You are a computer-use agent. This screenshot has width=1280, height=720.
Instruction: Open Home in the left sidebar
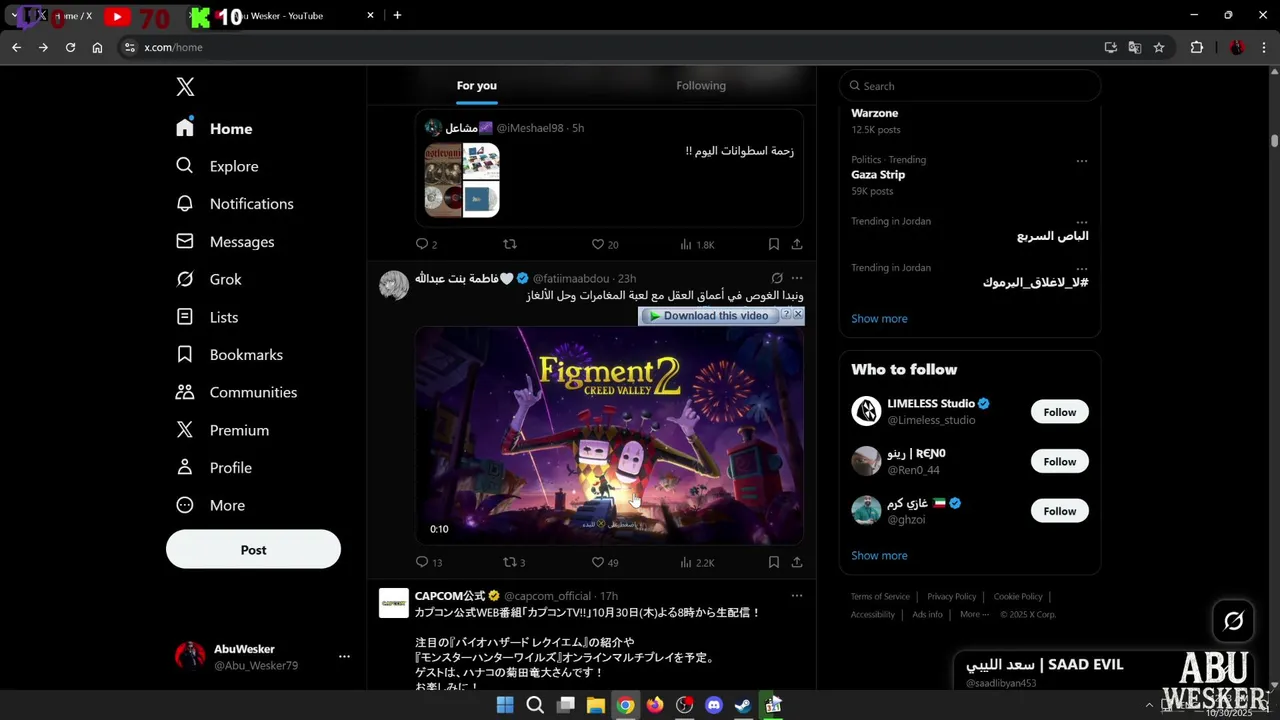[x=214, y=128]
